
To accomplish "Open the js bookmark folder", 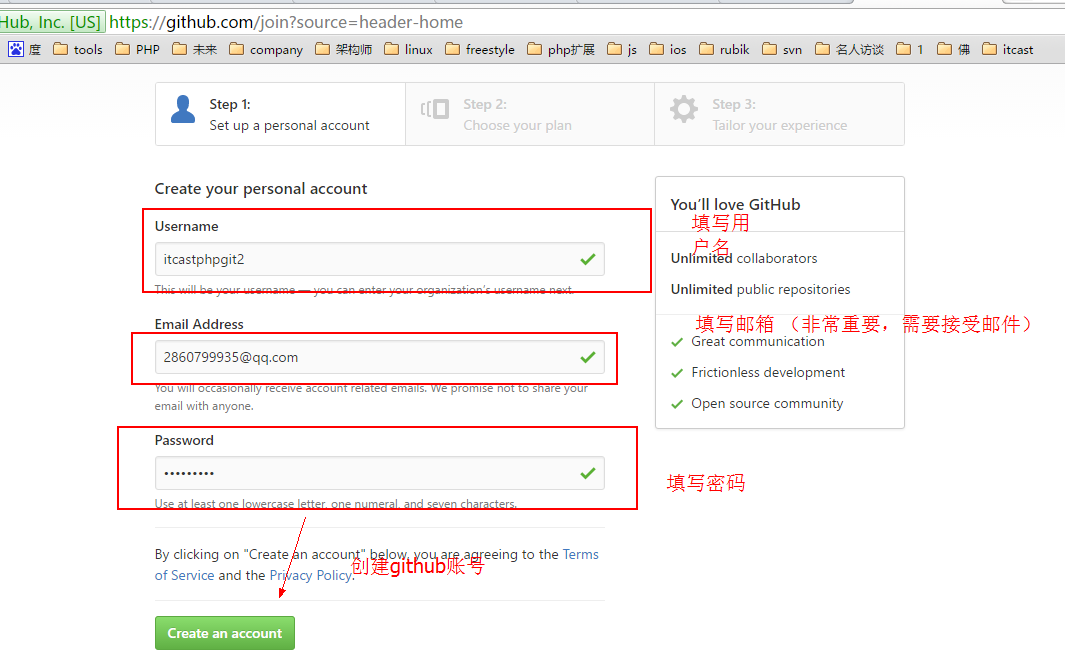I will 622,50.
